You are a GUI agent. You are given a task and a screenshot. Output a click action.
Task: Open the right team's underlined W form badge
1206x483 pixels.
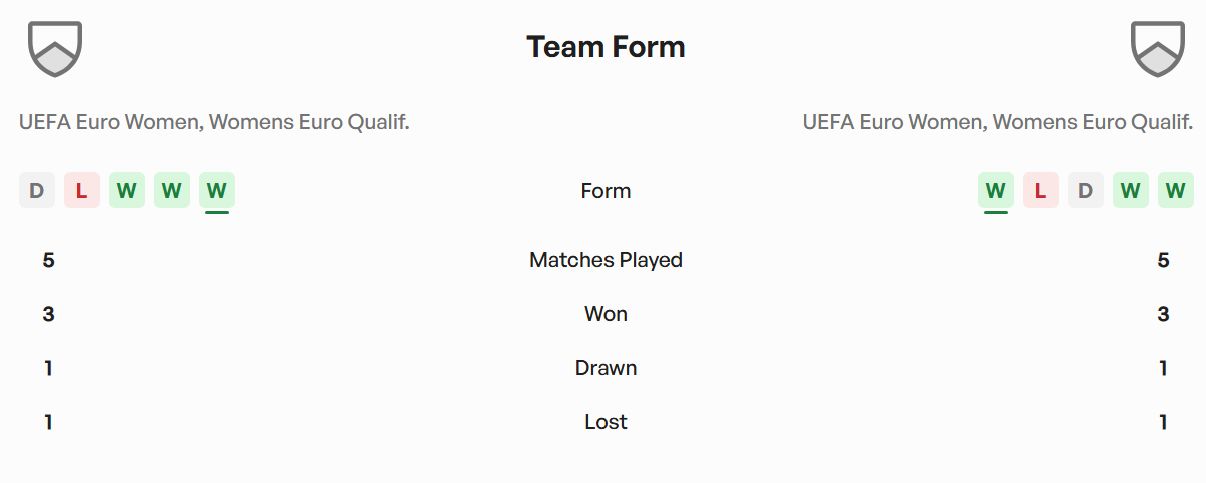996,190
